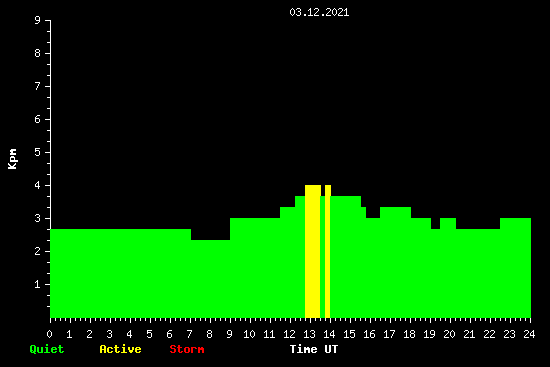Click the narrow yellow Active bar near 14
Screen dimensions: 550x367
click(x=328, y=251)
